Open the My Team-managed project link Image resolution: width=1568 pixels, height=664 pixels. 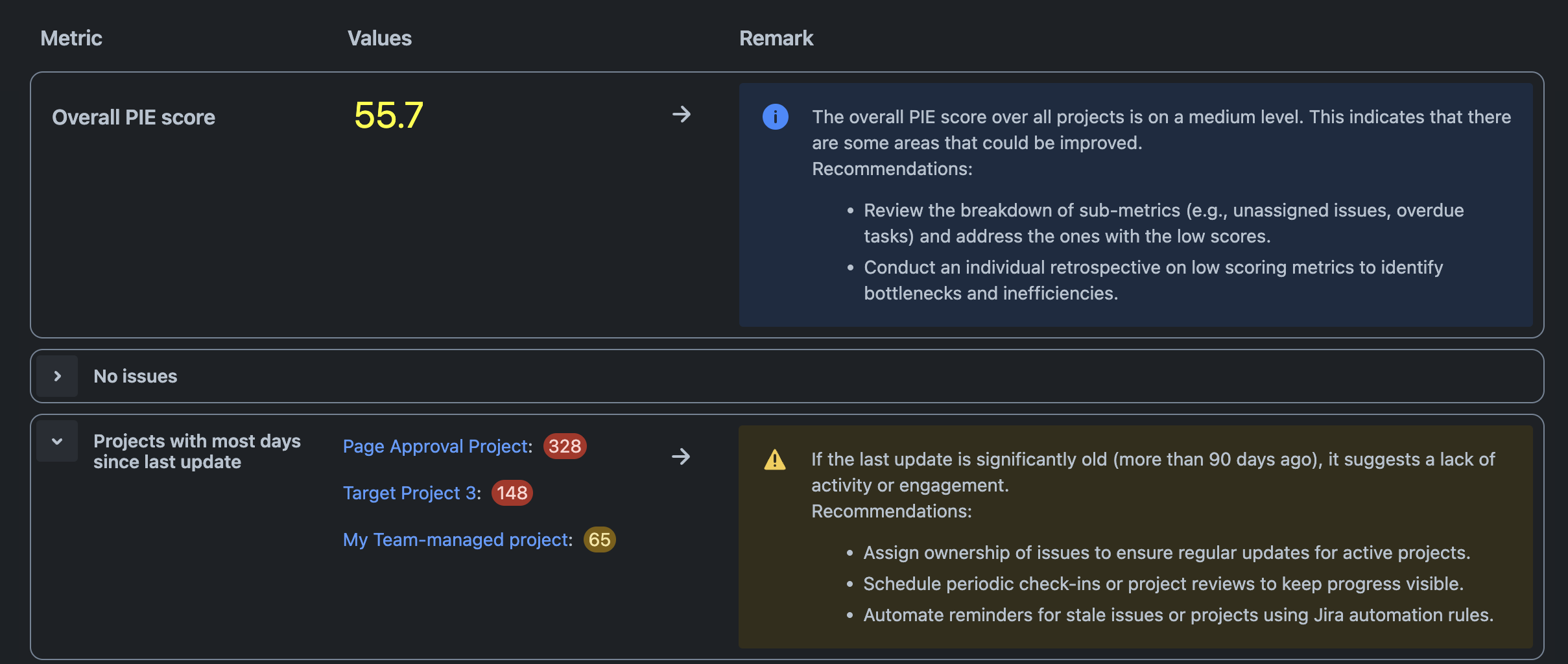click(456, 539)
